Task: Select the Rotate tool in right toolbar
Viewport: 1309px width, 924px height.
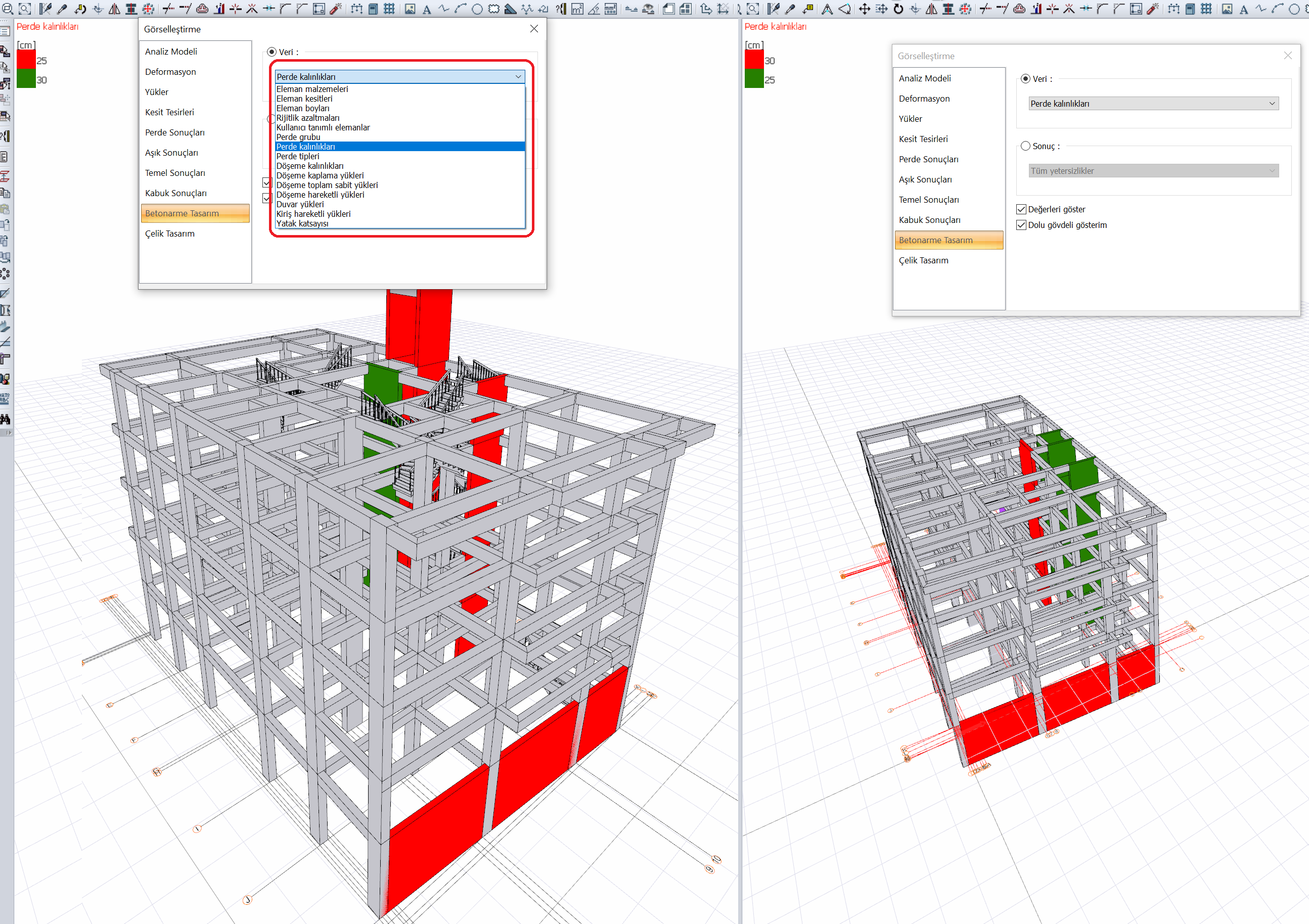Action: coord(898,9)
